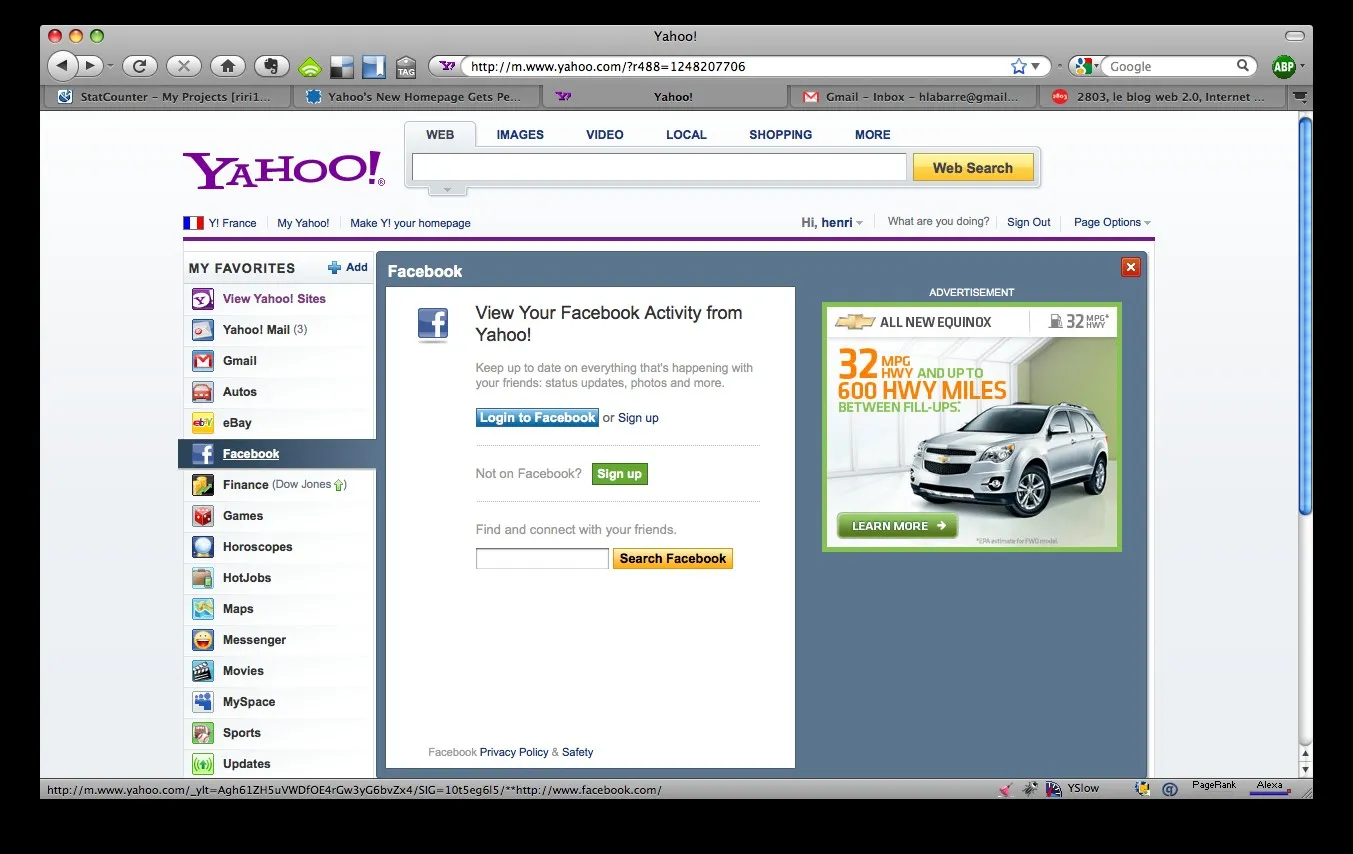Click the green Sign up button
The height and width of the screenshot is (854, 1353).
click(620, 474)
